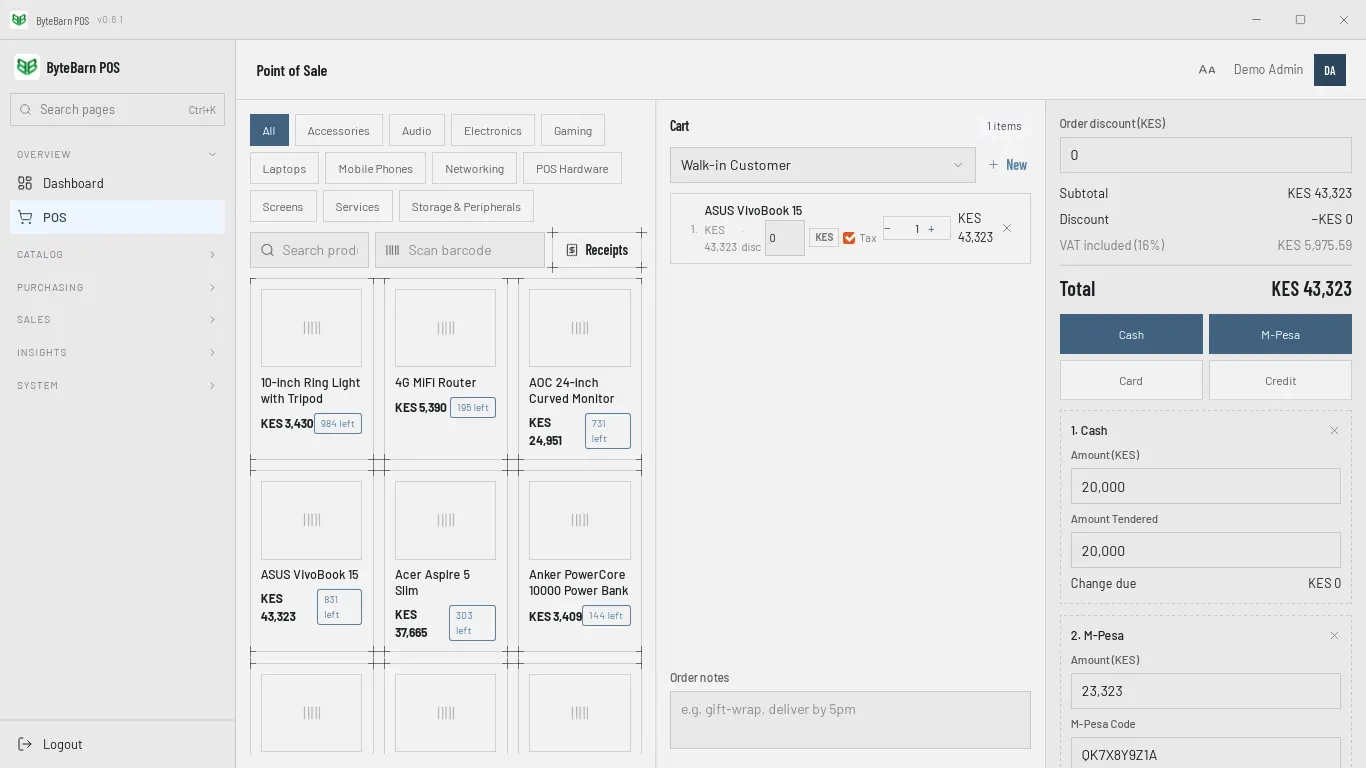Increase ASUS VivoBook quantity with plus
This screenshot has height=768, width=1366.
point(932,229)
